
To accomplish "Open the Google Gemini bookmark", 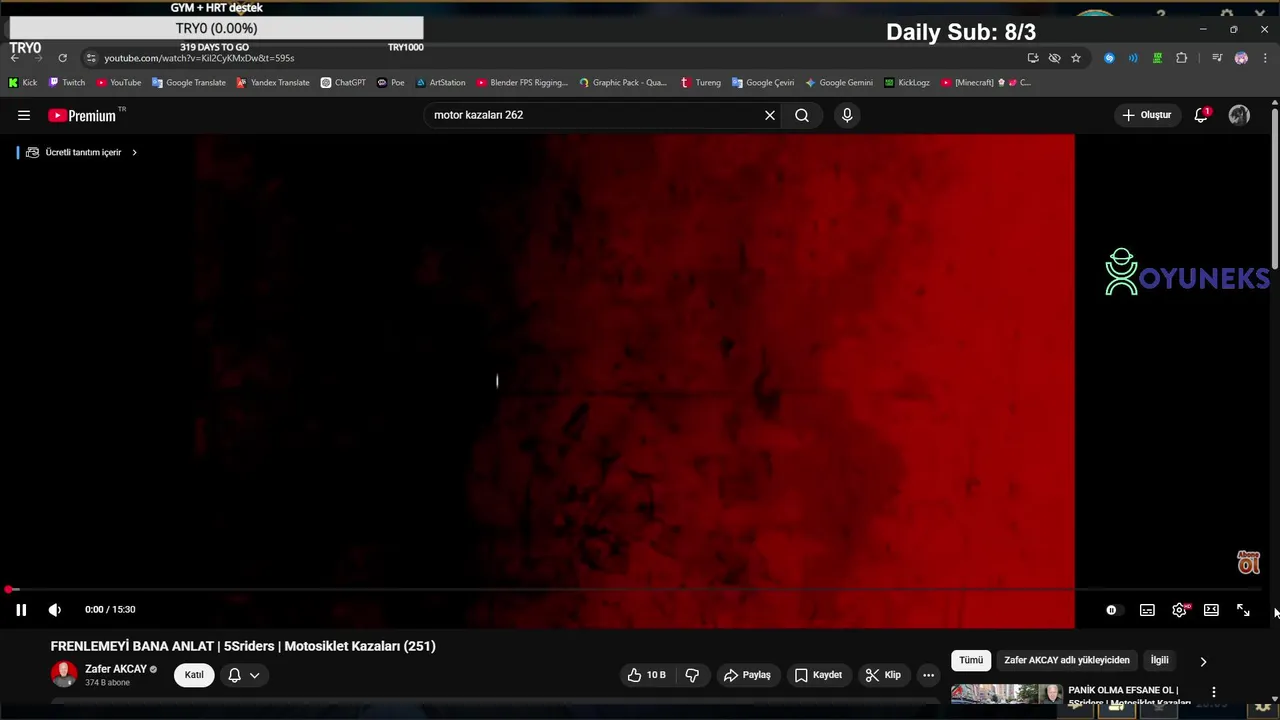I will [x=839, y=83].
